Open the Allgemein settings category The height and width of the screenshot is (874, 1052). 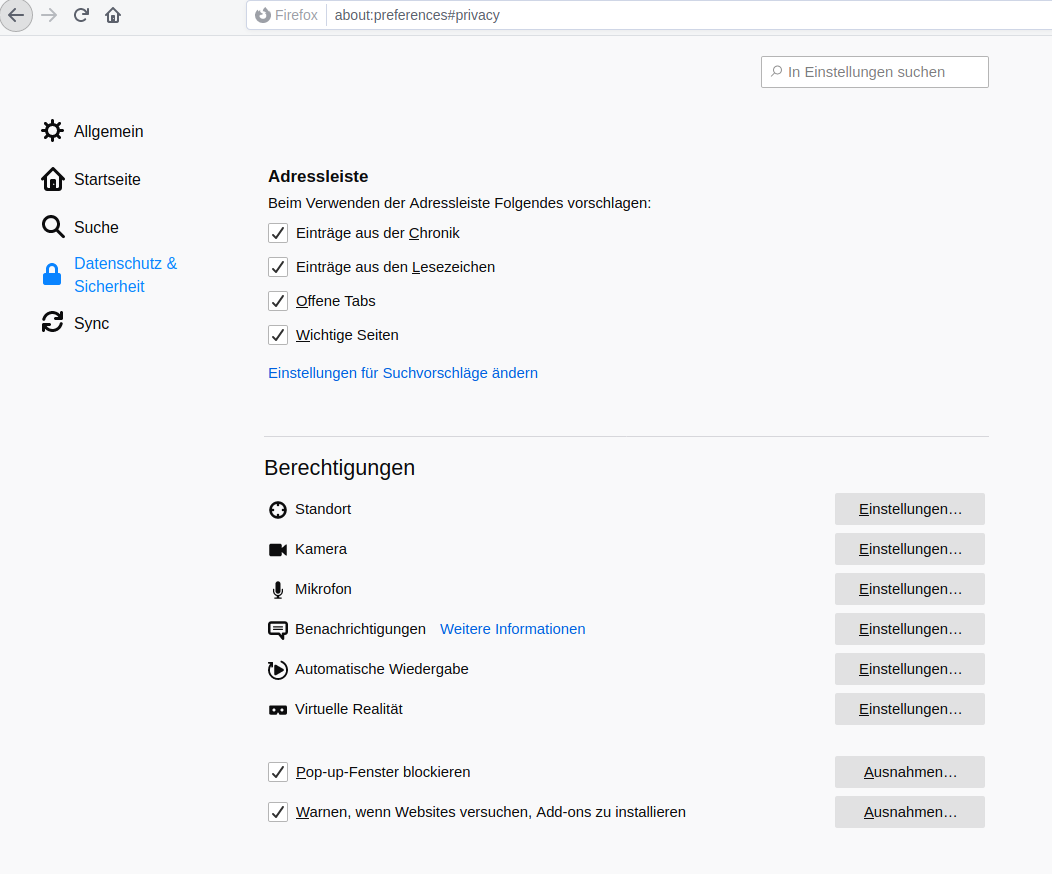click(x=109, y=131)
